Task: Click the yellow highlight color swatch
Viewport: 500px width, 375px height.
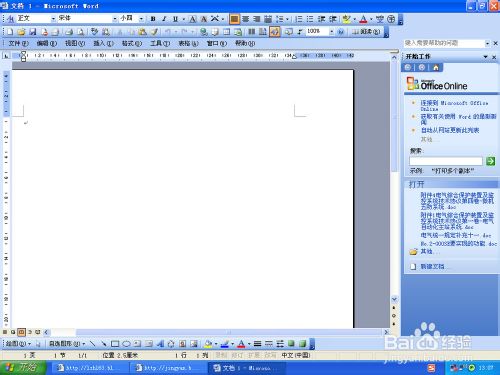Action: pyautogui.click(x=346, y=19)
